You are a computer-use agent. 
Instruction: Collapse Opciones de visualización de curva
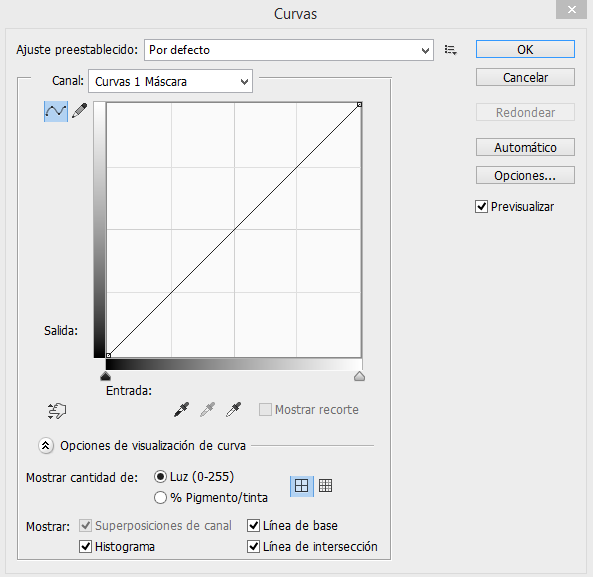click(x=46, y=446)
